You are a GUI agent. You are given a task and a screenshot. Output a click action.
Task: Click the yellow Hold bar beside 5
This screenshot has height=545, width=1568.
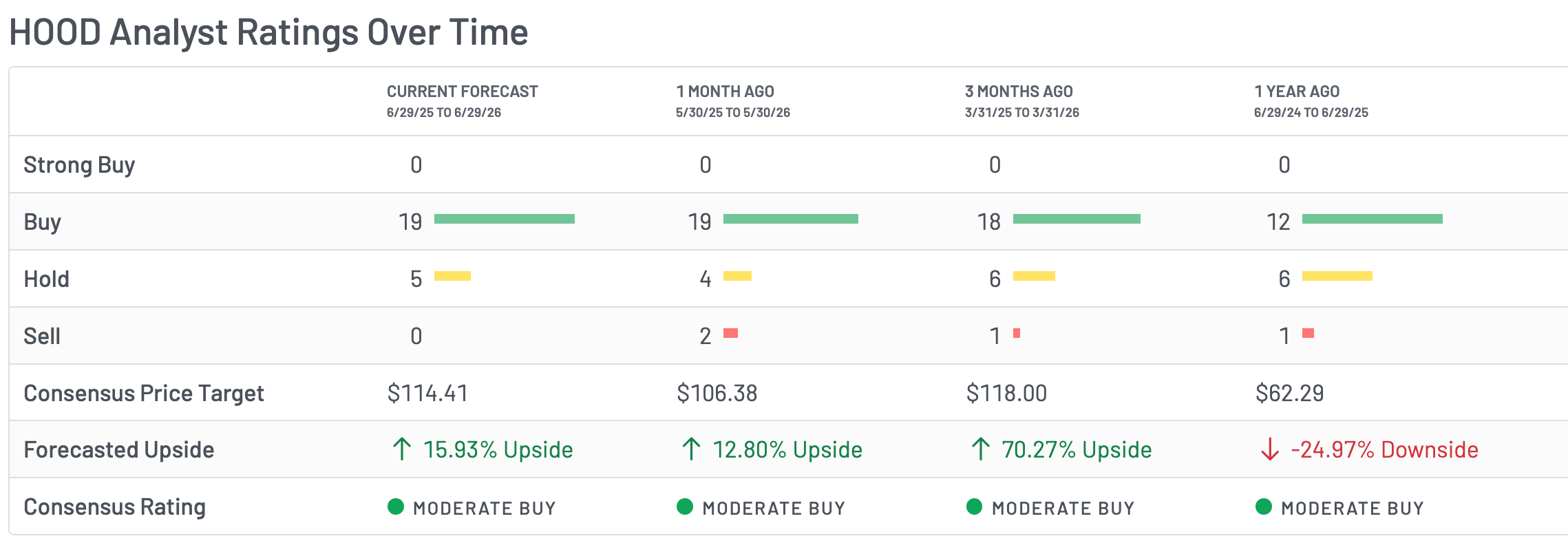point(452,276)
